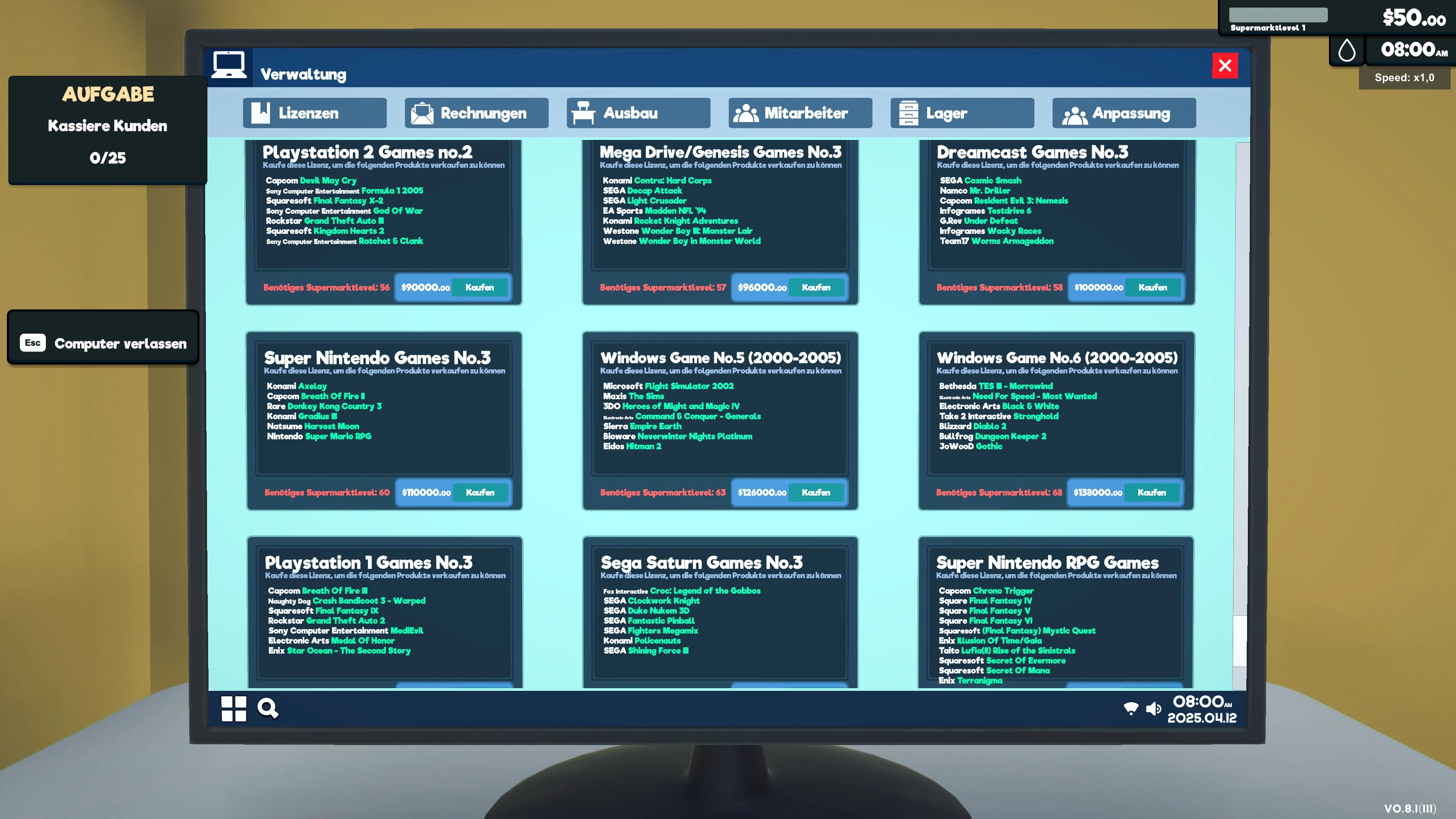Click the Speed: x1,0 indicator
Viewport: 1456px width, 819px height.
tap(1404, 77)
